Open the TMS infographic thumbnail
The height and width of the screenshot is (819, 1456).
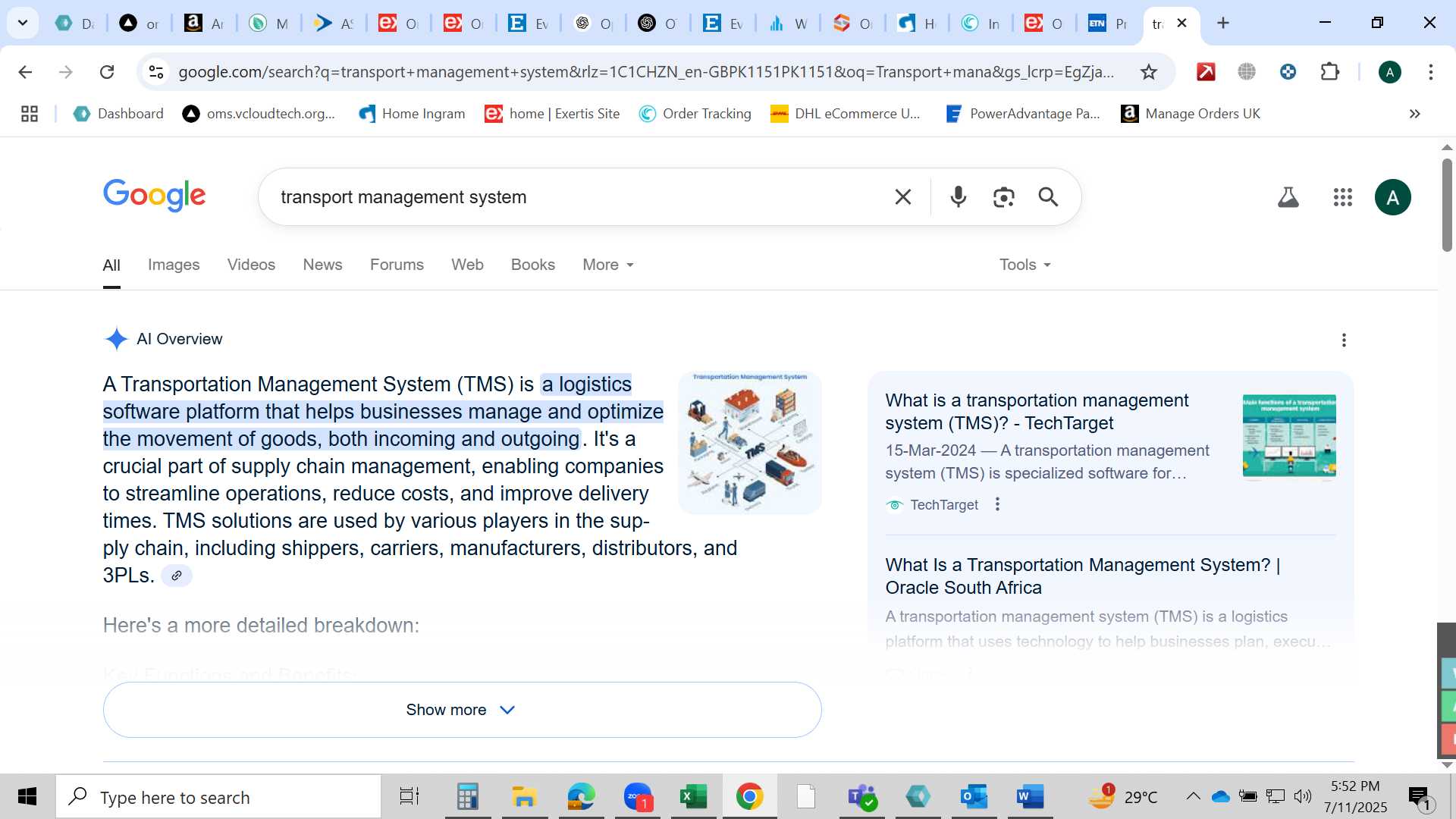coord(749,443)
